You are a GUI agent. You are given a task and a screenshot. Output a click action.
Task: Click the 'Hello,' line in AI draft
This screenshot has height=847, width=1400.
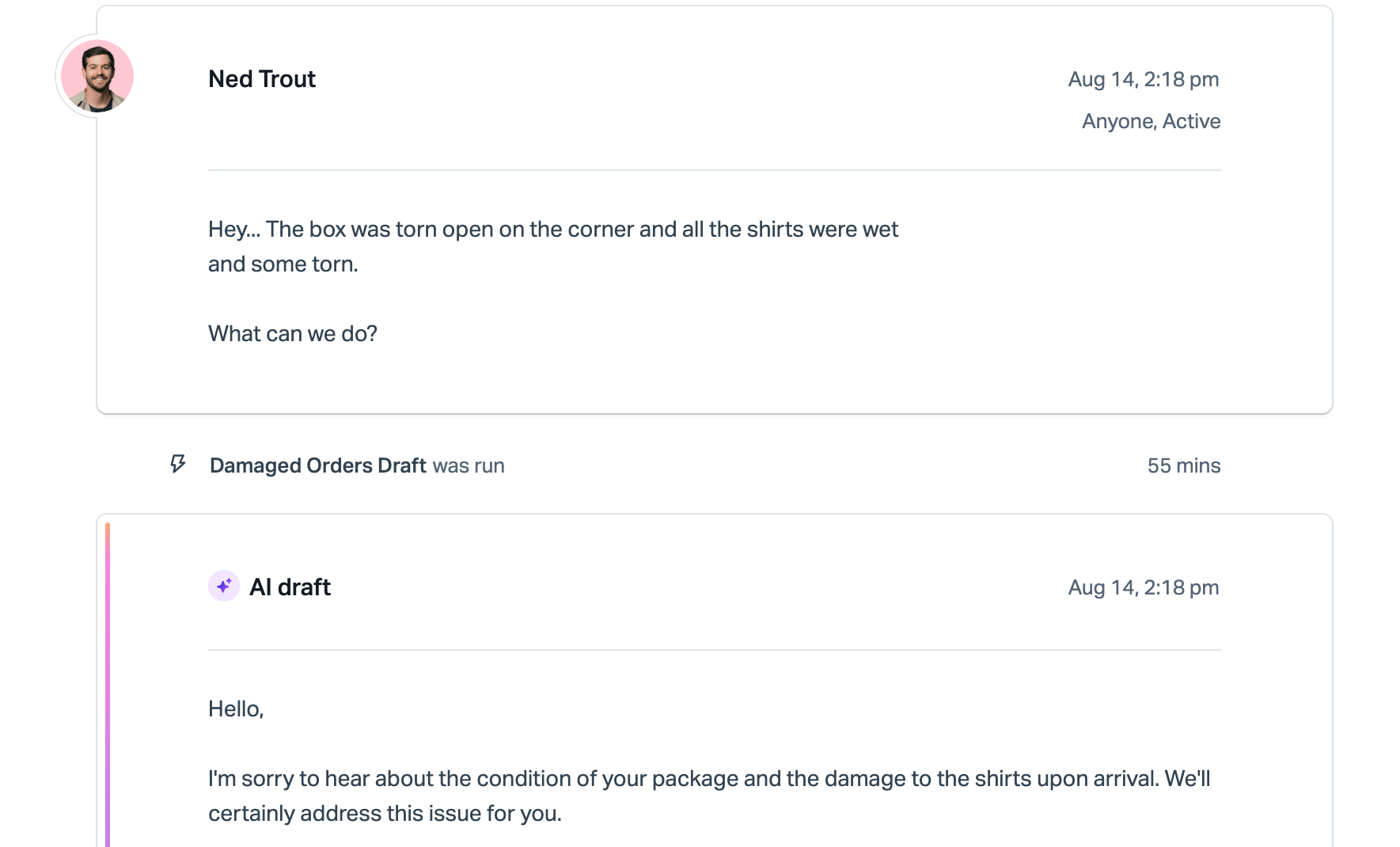click(x=236, y=708)
